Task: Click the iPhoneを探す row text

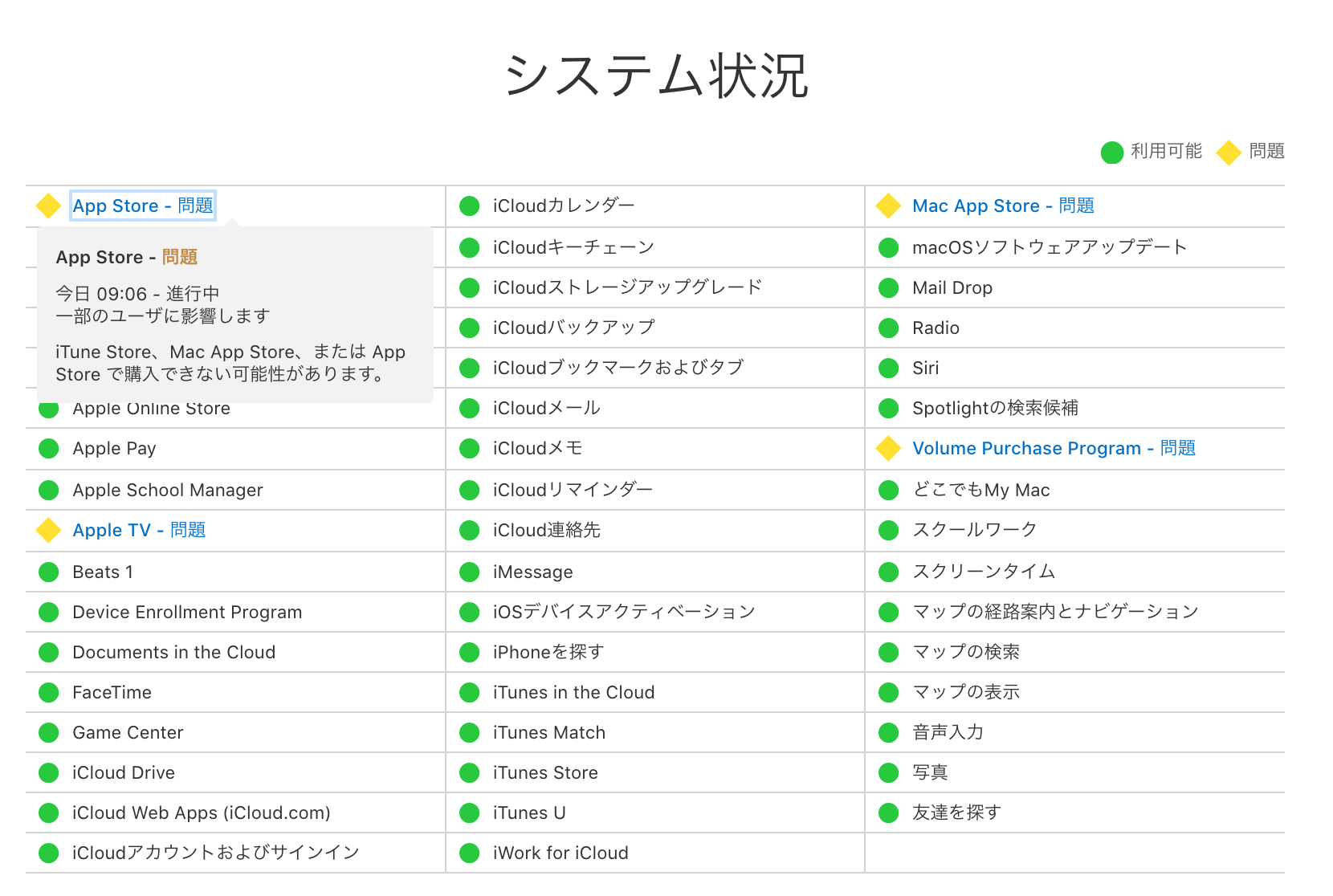Action: (x=548, y=653)
